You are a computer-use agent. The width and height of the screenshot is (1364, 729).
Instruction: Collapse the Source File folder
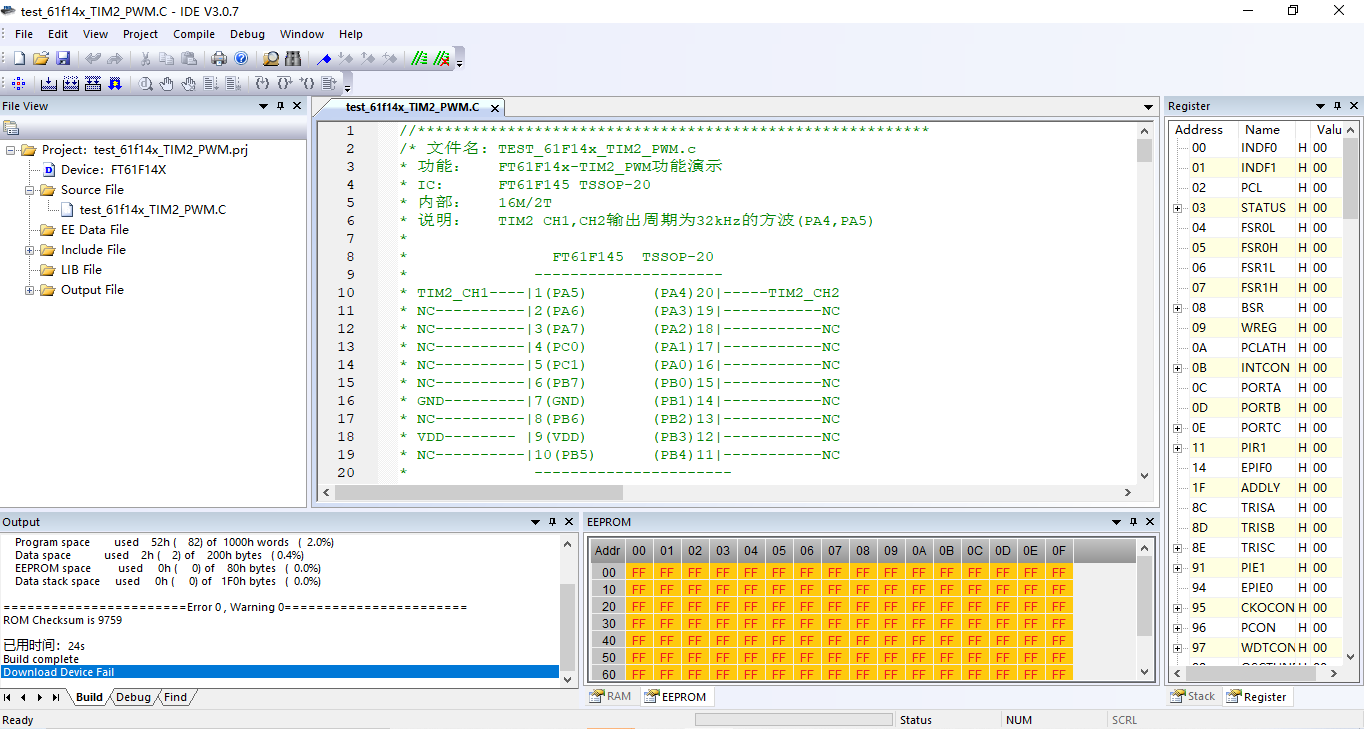(30, 190)
